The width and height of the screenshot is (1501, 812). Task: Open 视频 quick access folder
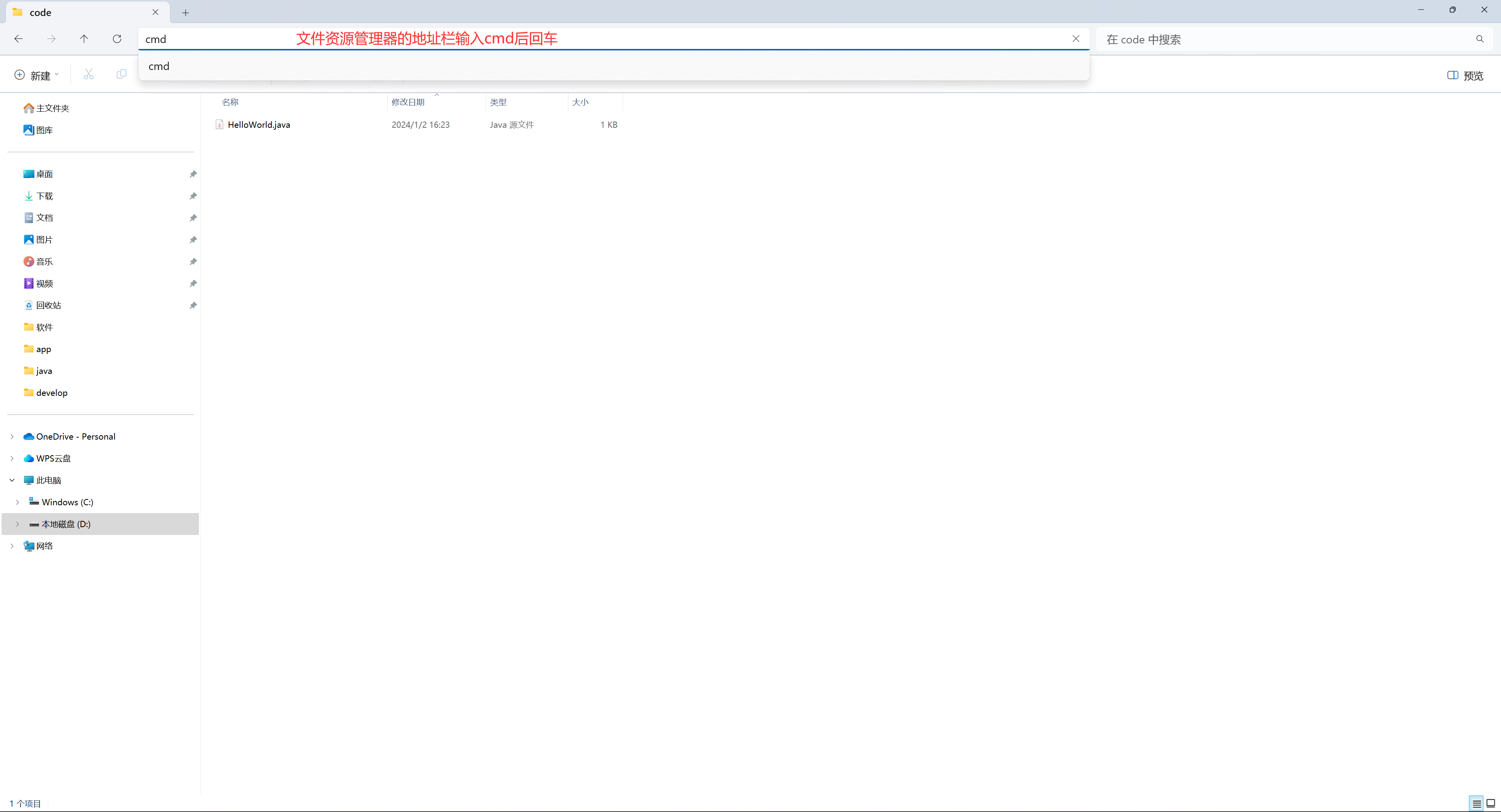click(38, 284)
